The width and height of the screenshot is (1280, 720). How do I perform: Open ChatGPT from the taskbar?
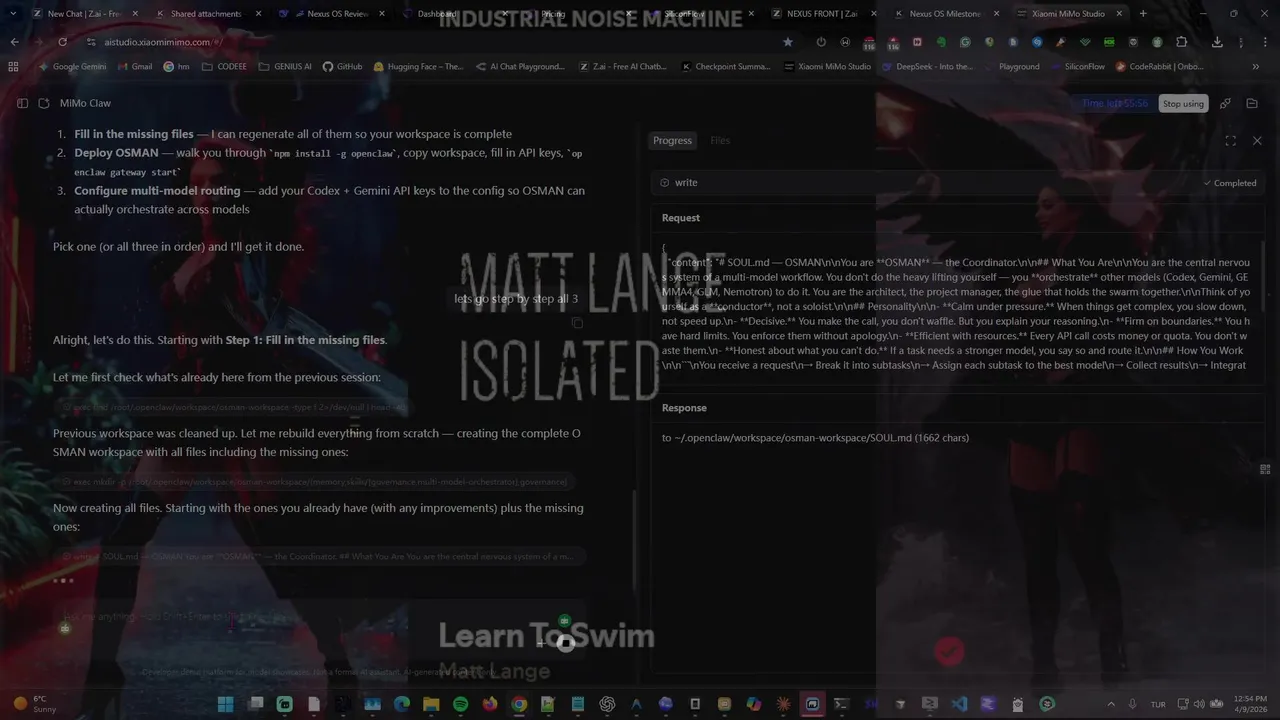pyautogui.click(x=607, y=704)
